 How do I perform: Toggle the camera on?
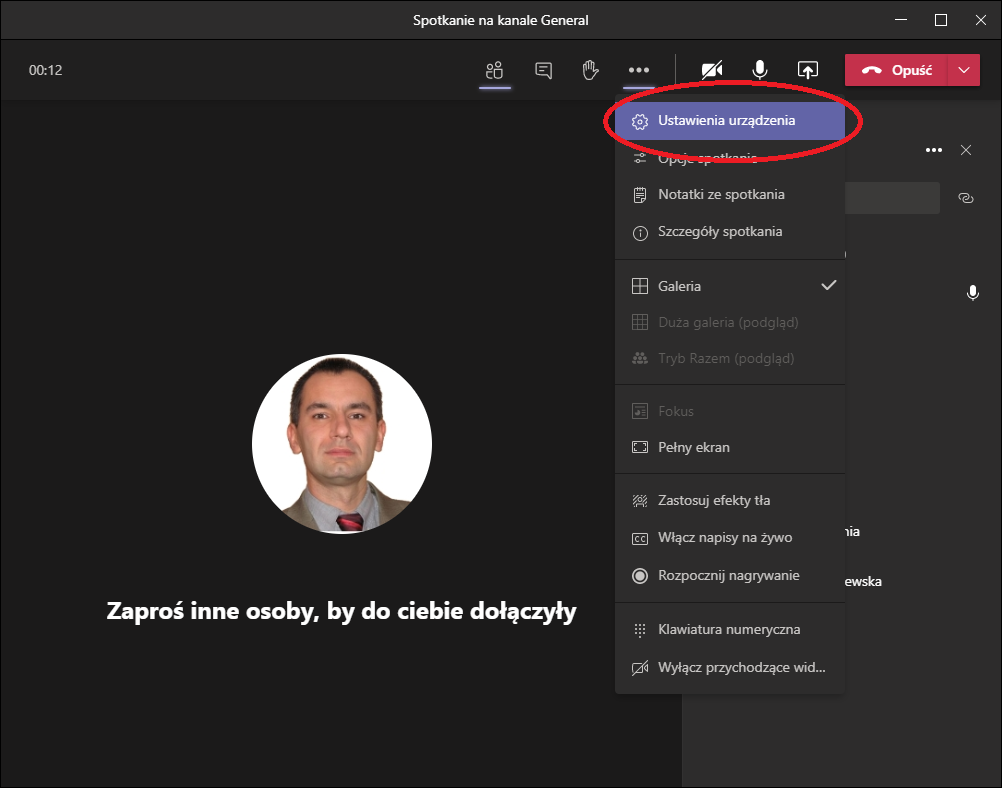(712, 70)
